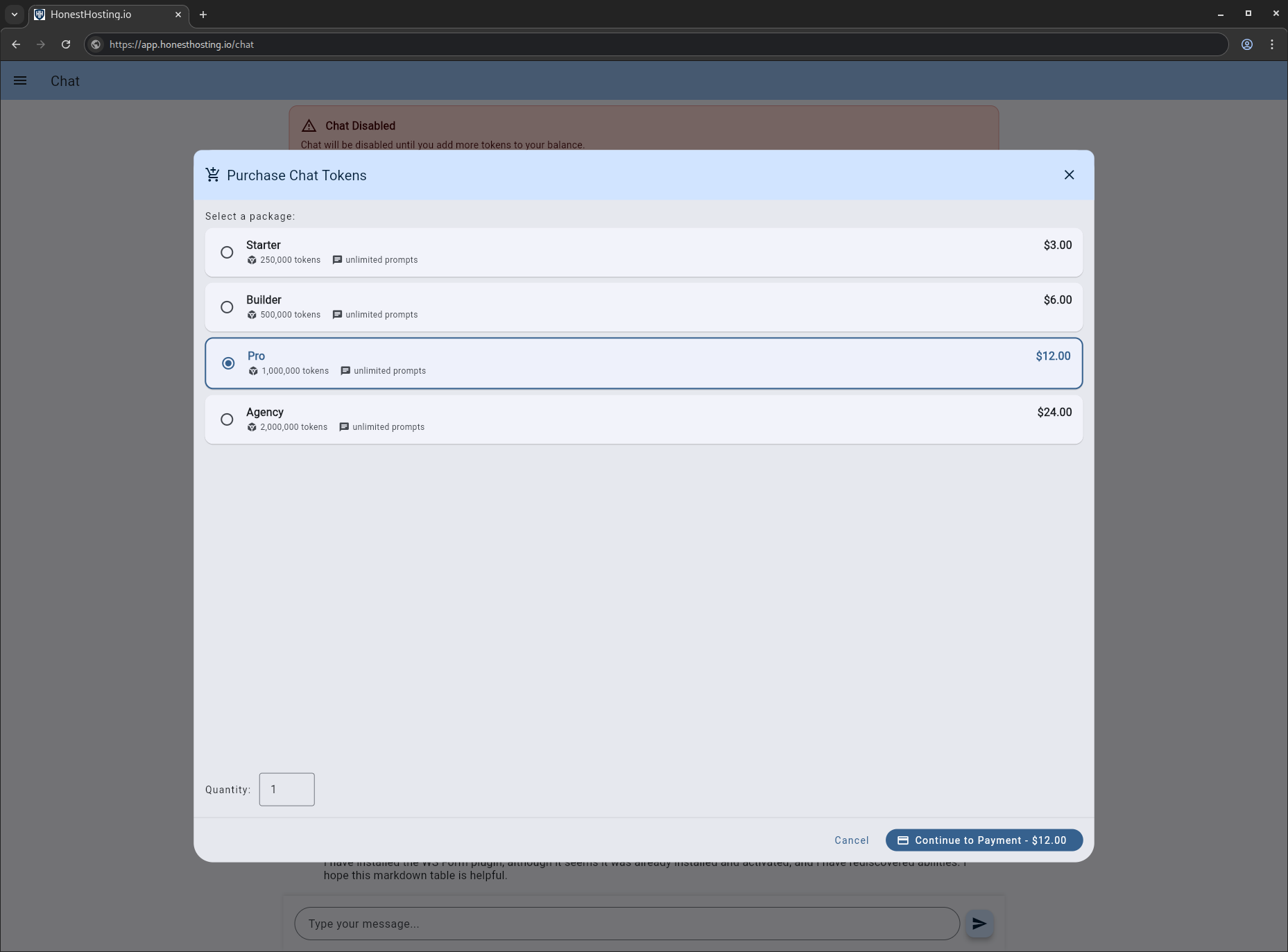Go back using browser back arrow

tap(16, 44)
